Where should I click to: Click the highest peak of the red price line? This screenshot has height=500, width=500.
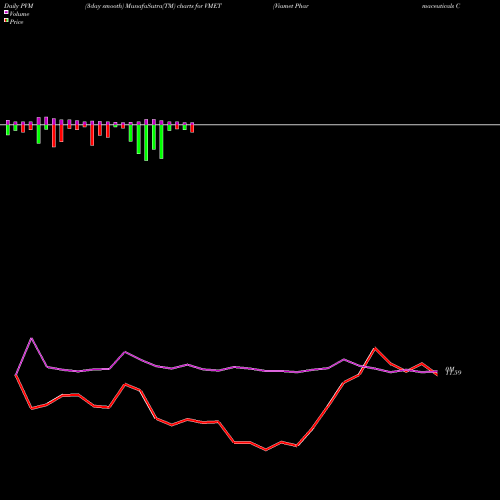tap(375, 348)
